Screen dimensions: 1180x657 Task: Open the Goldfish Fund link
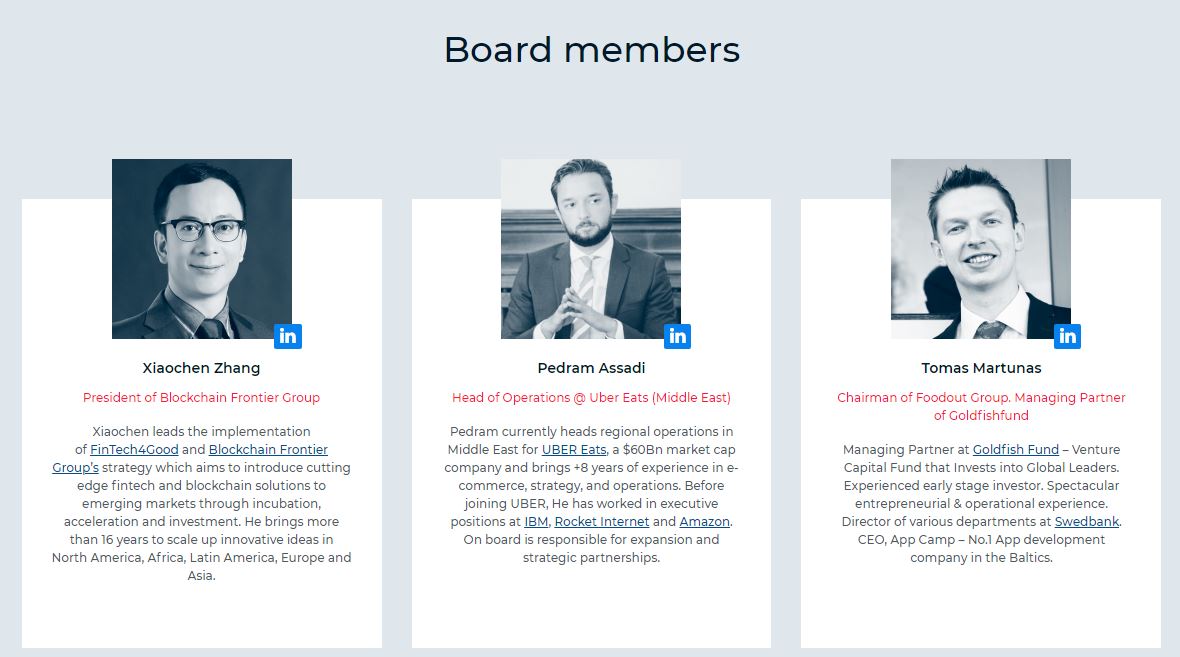1015,449
